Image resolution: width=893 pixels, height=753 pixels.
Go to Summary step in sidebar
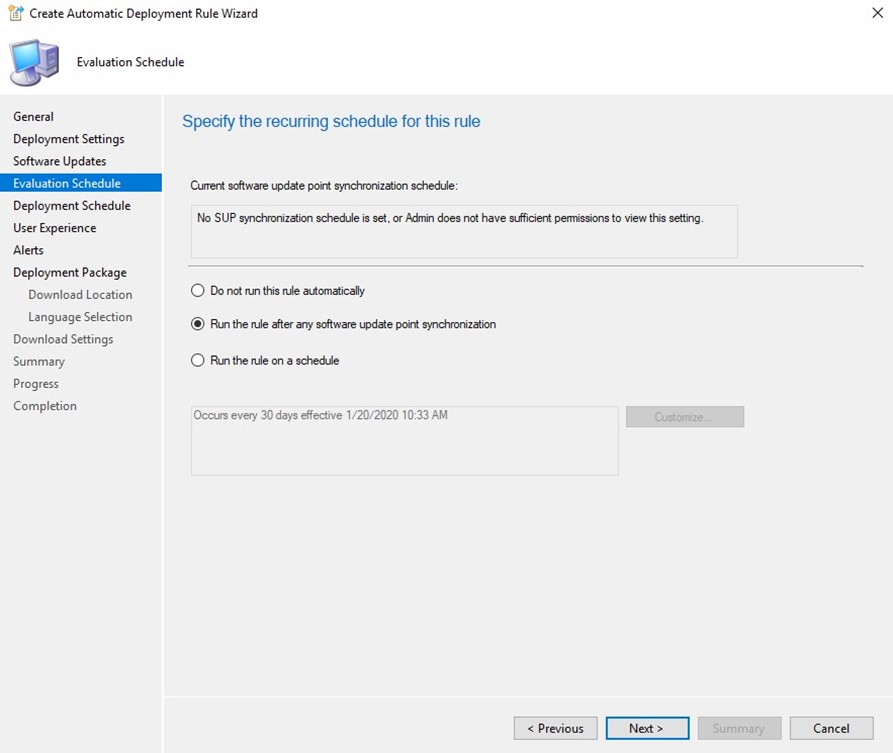click(x=39, y=361)
